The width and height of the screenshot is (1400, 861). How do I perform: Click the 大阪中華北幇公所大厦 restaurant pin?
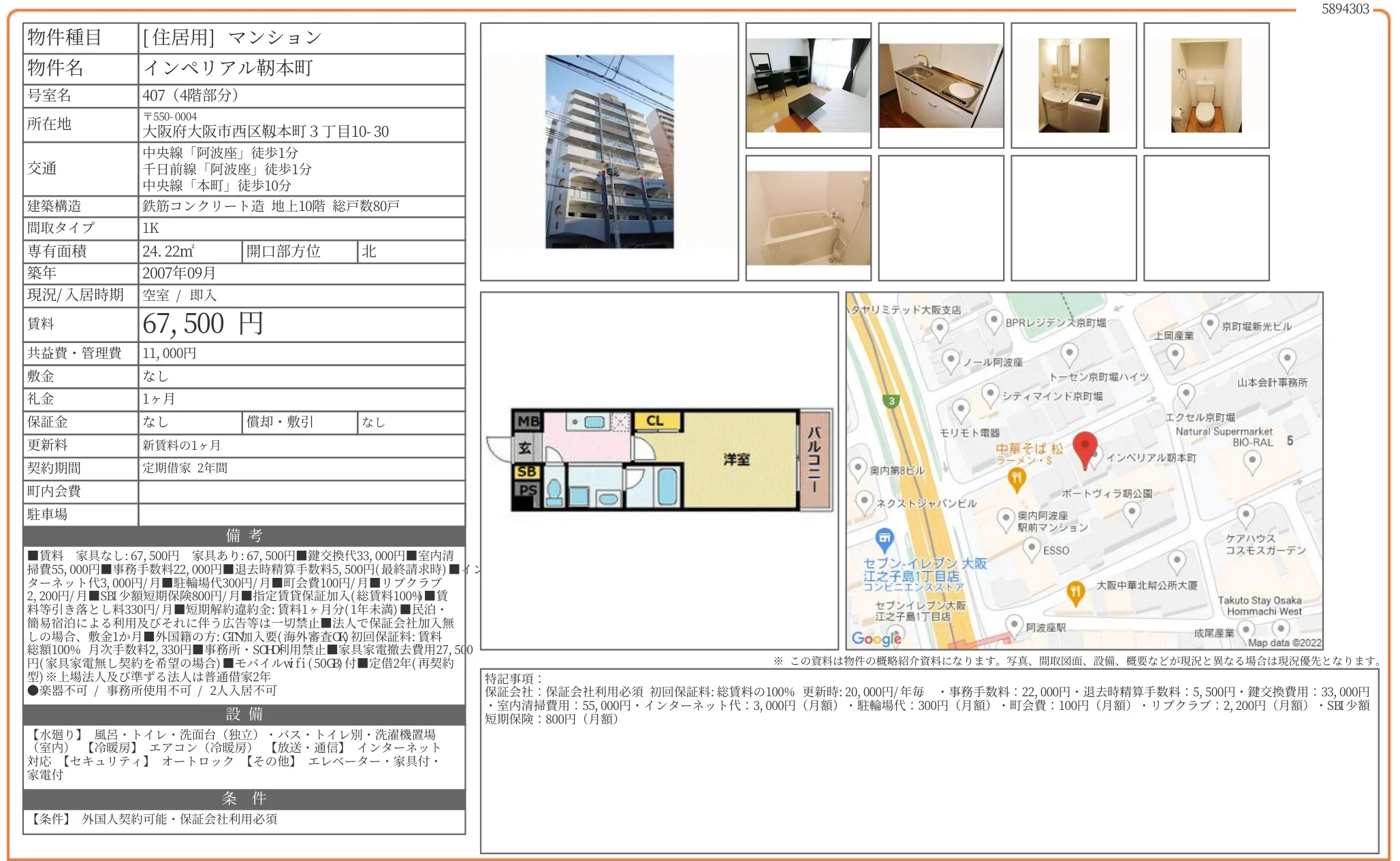pyautogui.click(x=1075, y=591)
